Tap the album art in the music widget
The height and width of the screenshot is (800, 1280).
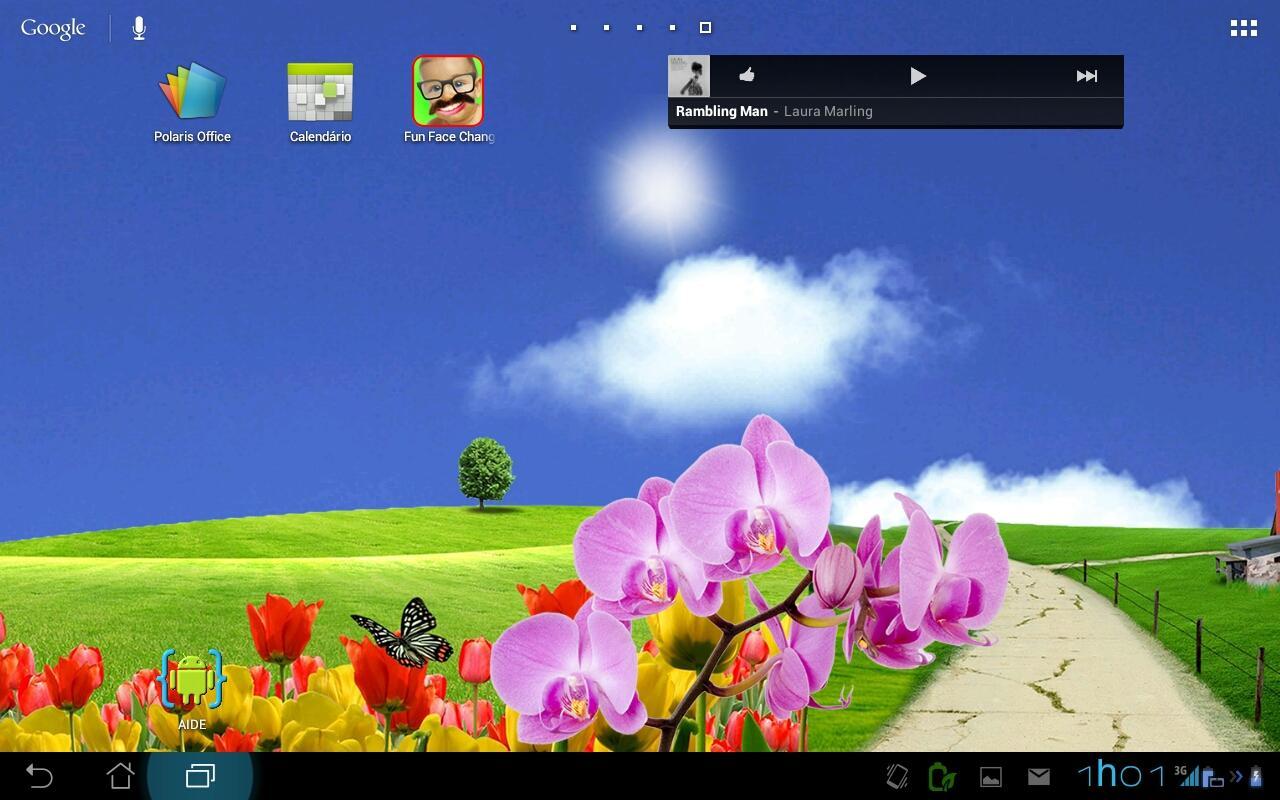click(689, 75)
